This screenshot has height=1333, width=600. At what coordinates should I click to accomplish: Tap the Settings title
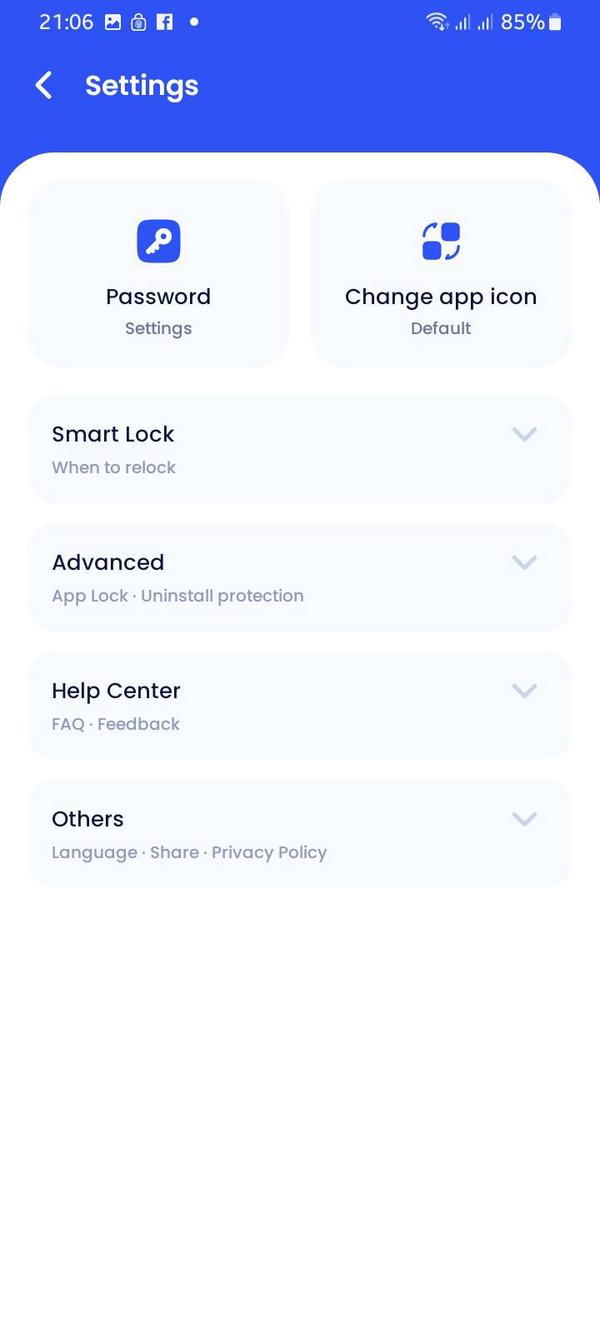point(141,86)
